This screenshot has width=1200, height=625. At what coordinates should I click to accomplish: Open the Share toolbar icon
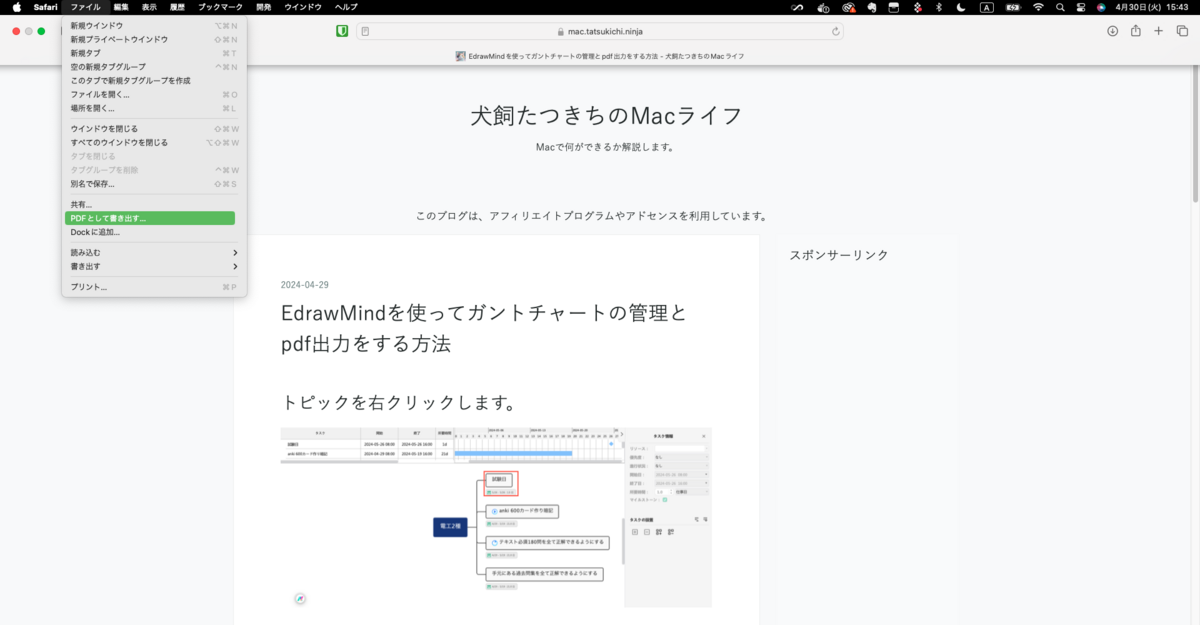(1136, 31)
